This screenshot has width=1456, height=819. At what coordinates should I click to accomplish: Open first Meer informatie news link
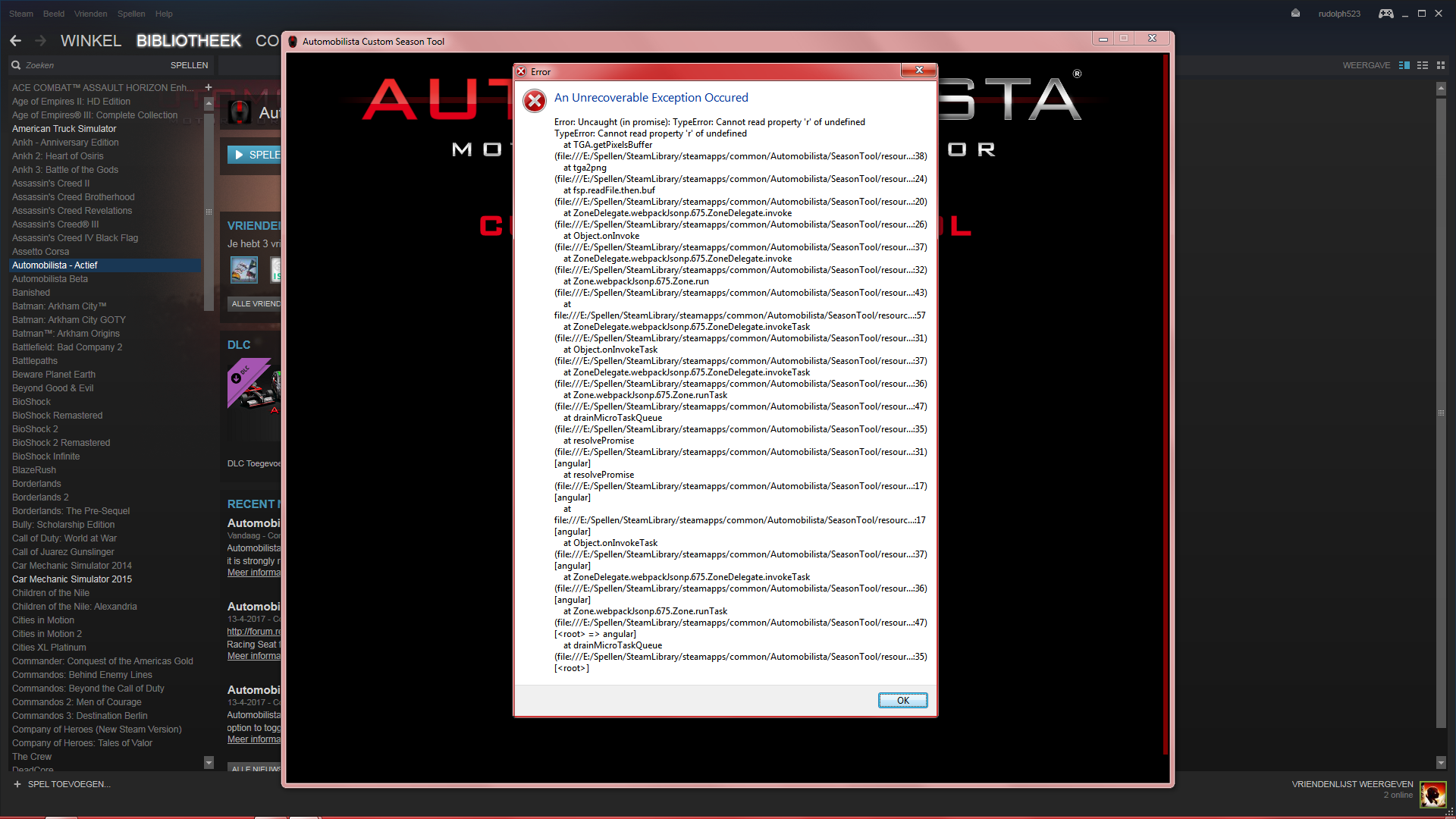click(254, 573)
